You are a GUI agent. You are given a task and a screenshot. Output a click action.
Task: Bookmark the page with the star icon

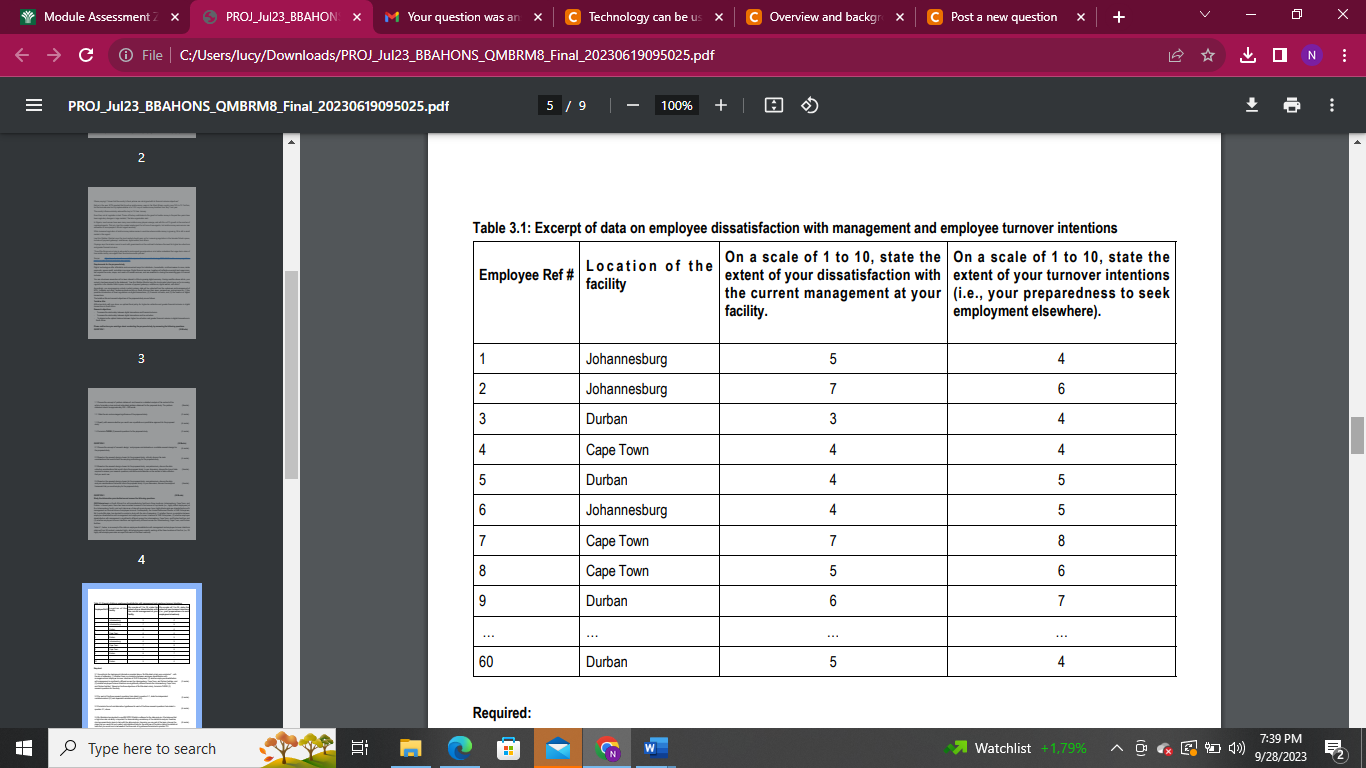click(1210, 56)
